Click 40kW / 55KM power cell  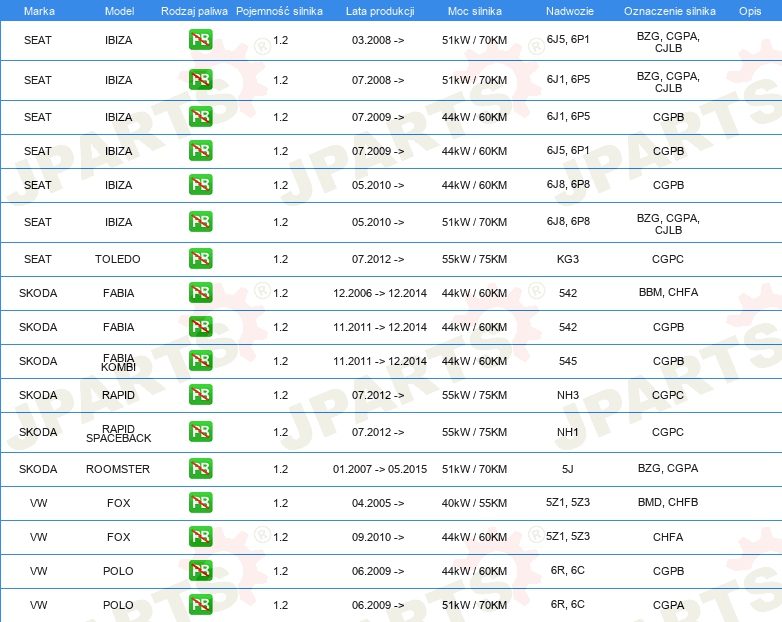pyautogui.click(x=474, y=503)
